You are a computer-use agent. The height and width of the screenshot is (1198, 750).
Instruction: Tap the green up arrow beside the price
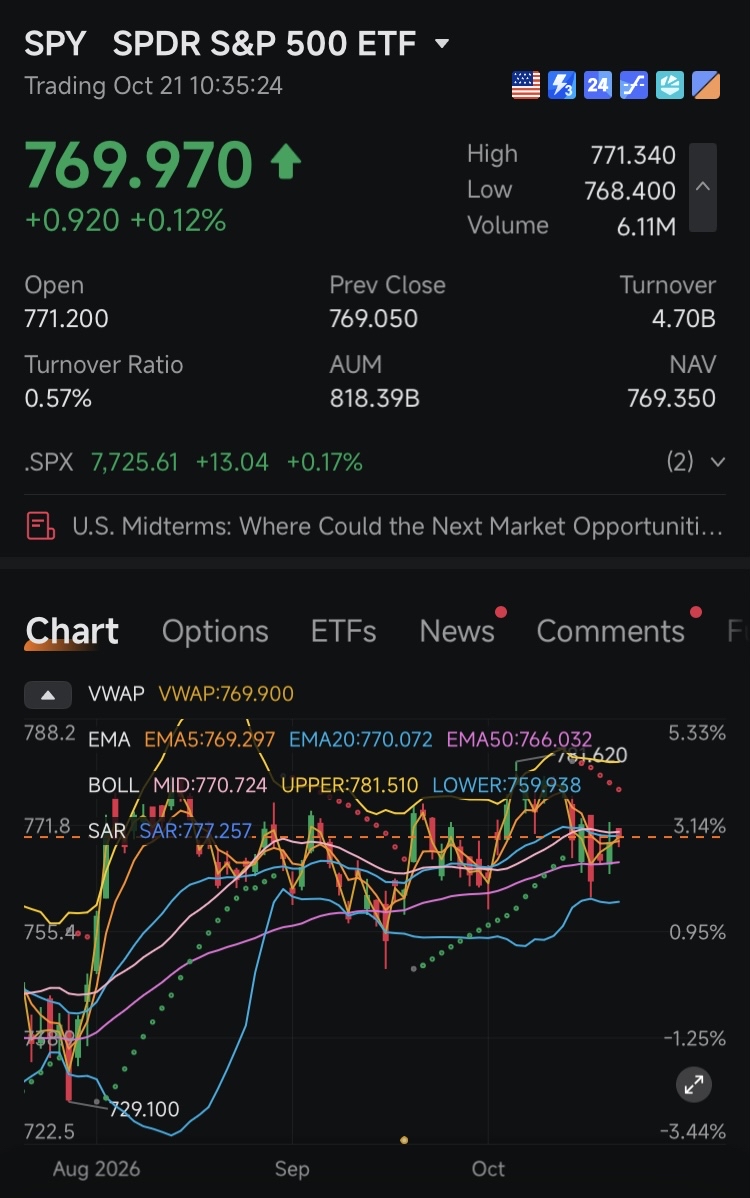(286, 162)
